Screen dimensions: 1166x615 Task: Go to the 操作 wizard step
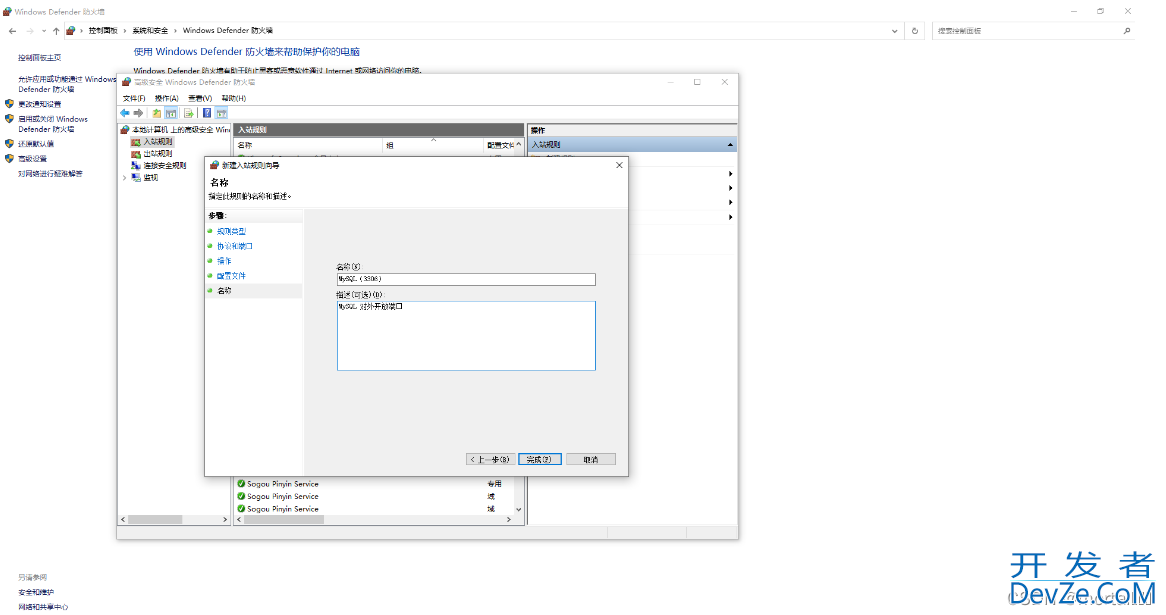click(x=224, y=261)
